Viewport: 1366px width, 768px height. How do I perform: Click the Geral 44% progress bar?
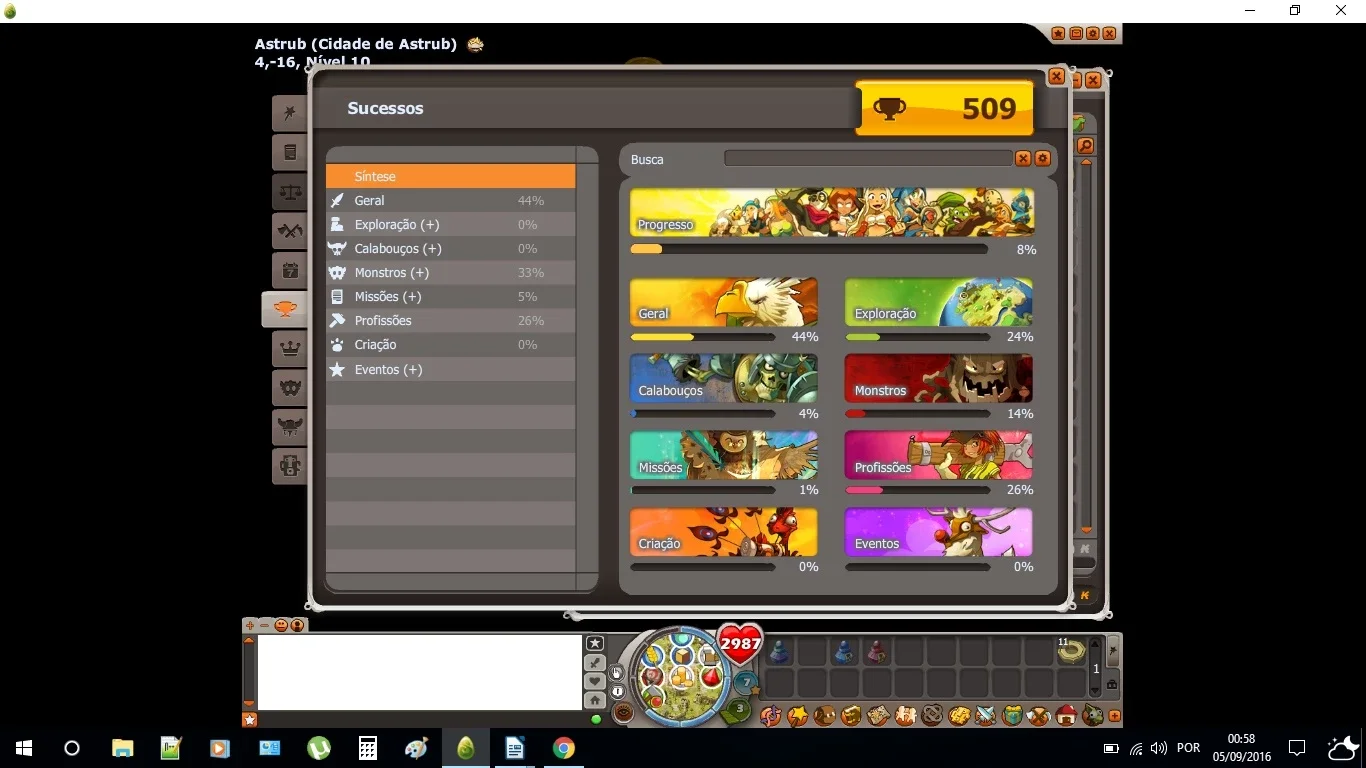coord(703,337)
